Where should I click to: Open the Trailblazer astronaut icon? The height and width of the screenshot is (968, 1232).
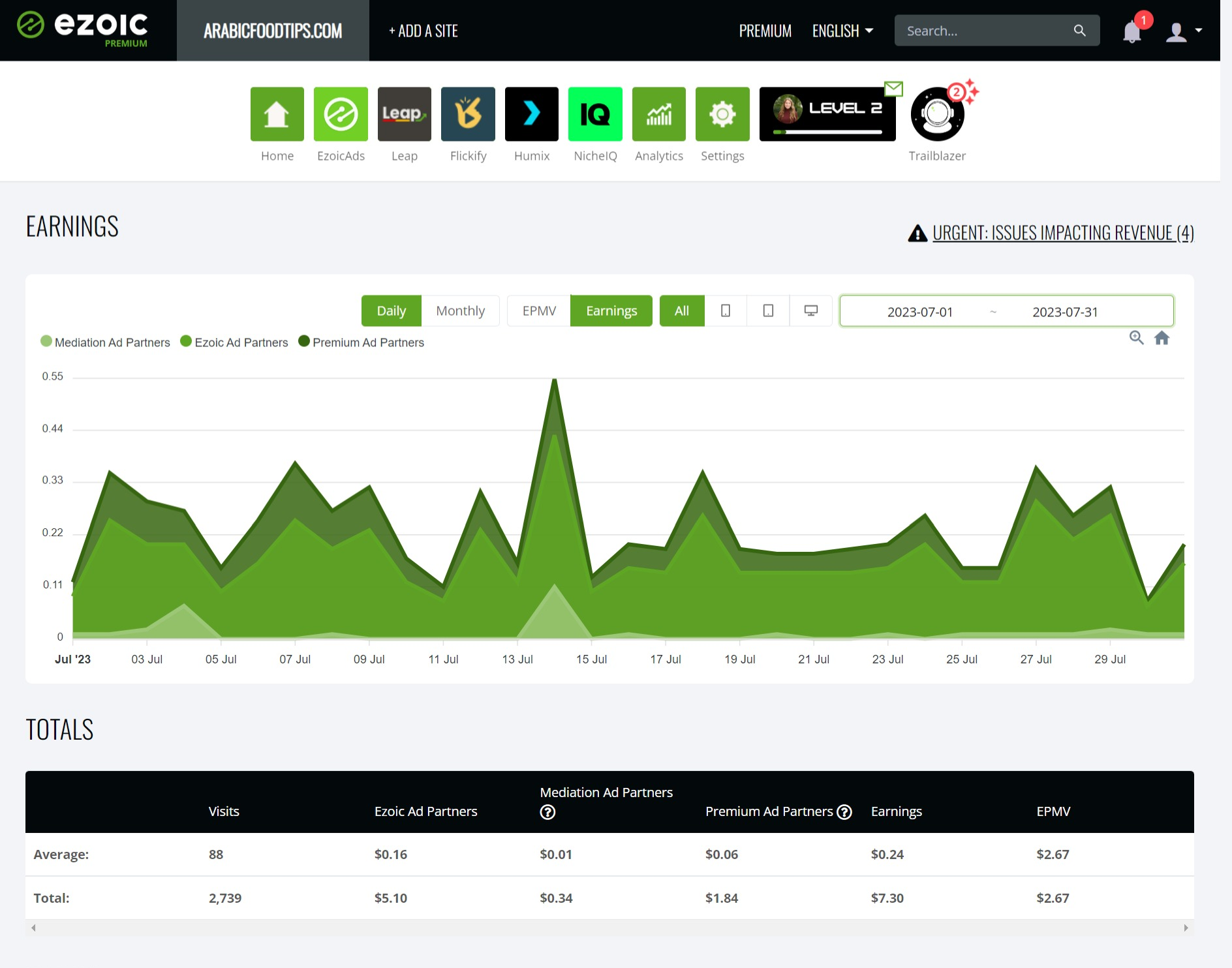point(937,114)
